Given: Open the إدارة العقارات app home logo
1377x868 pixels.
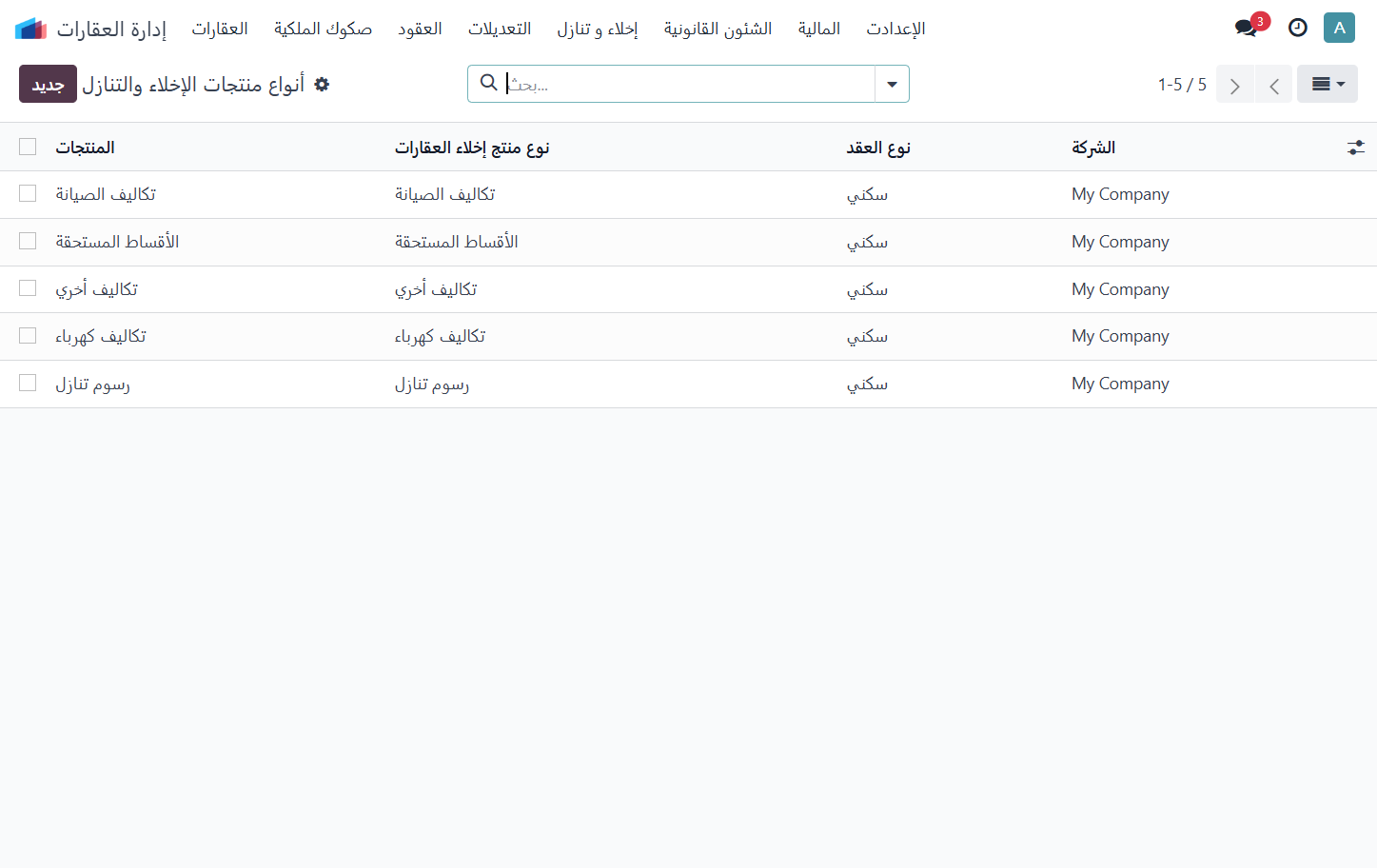Looking at the screenshot, I should click(x=30, y=29).
